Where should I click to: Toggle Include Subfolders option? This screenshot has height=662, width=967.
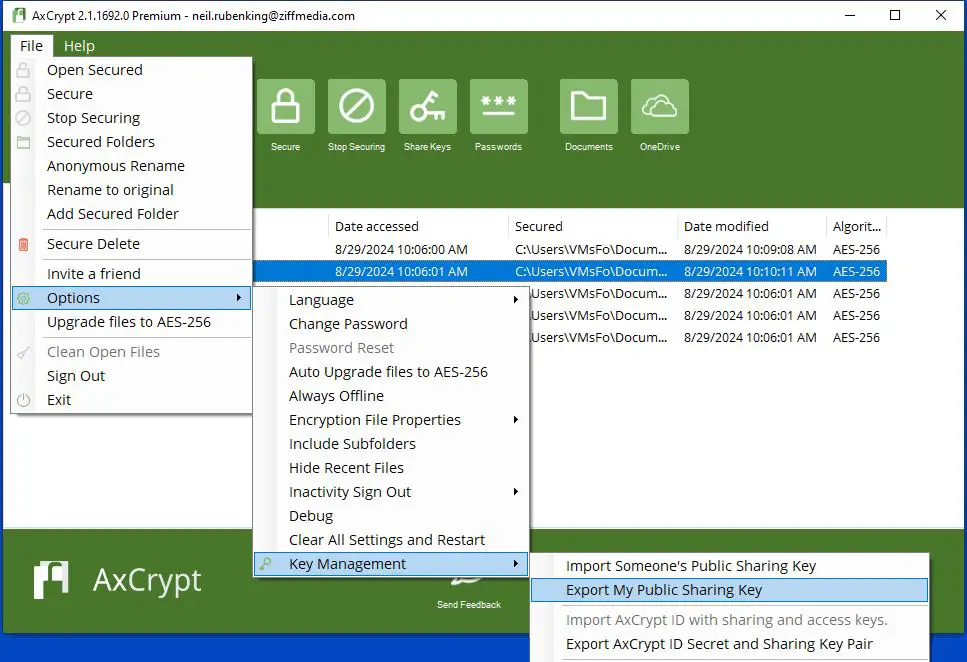pyautogui.click(x=391, y=444)
